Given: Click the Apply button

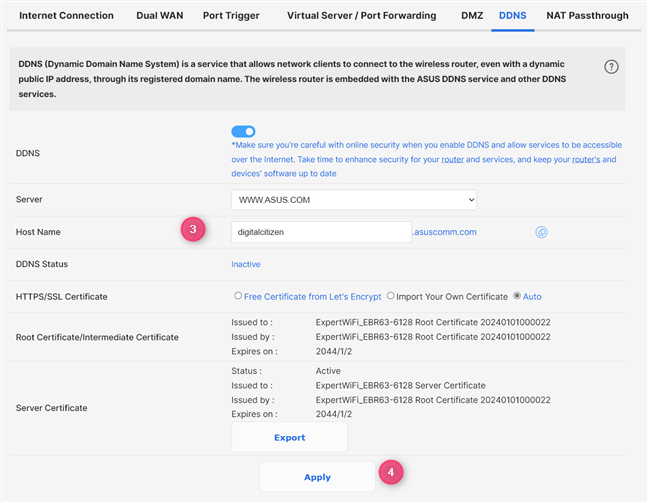Looking at the screenshot, I should click(x=317, y=477).
